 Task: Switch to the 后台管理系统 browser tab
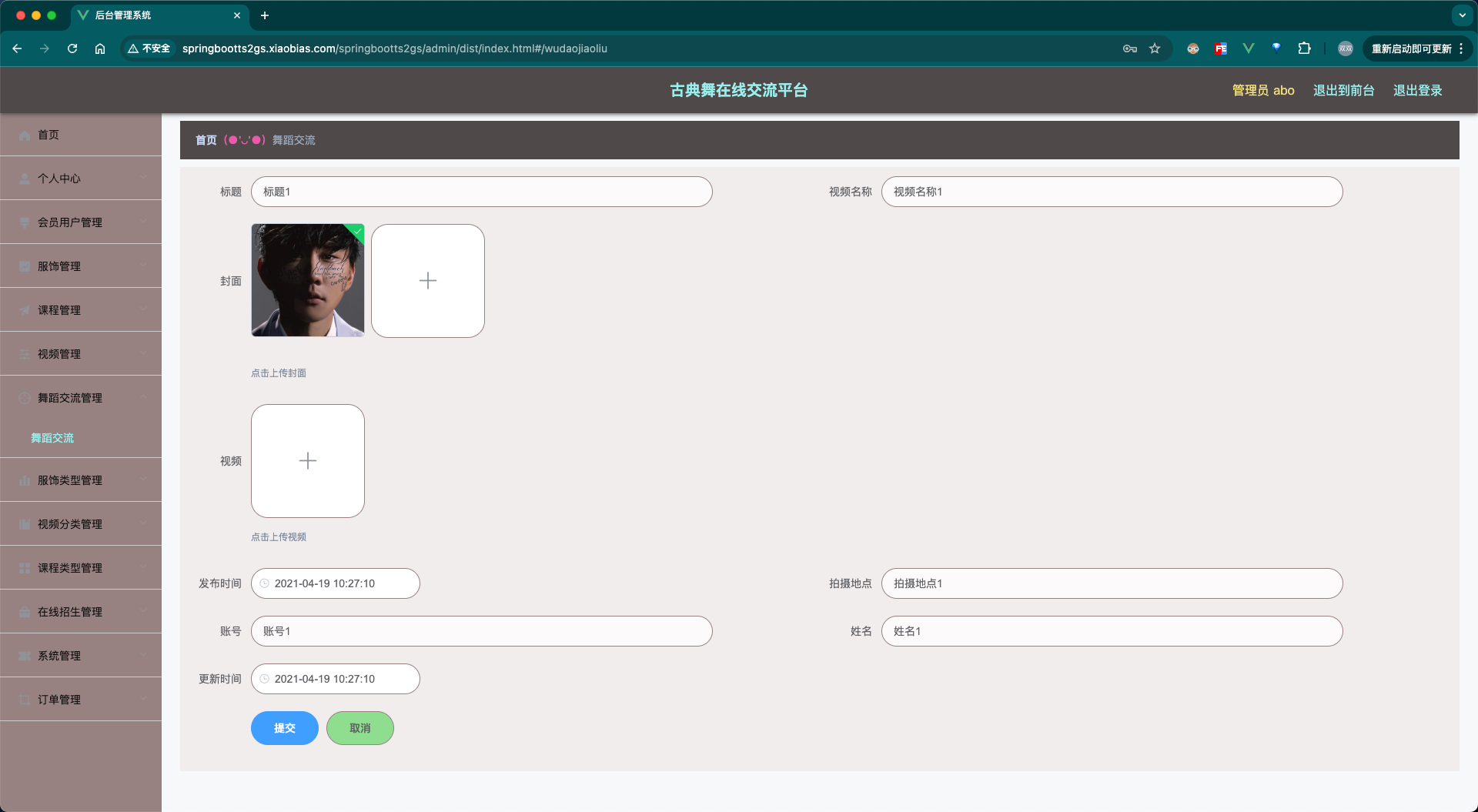click(159, 15)
